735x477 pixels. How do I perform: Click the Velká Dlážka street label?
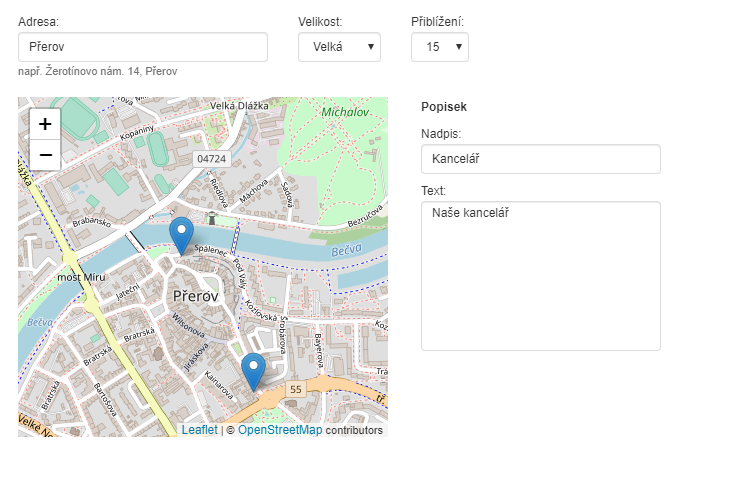pyautogui.click(x=240, y=106)
